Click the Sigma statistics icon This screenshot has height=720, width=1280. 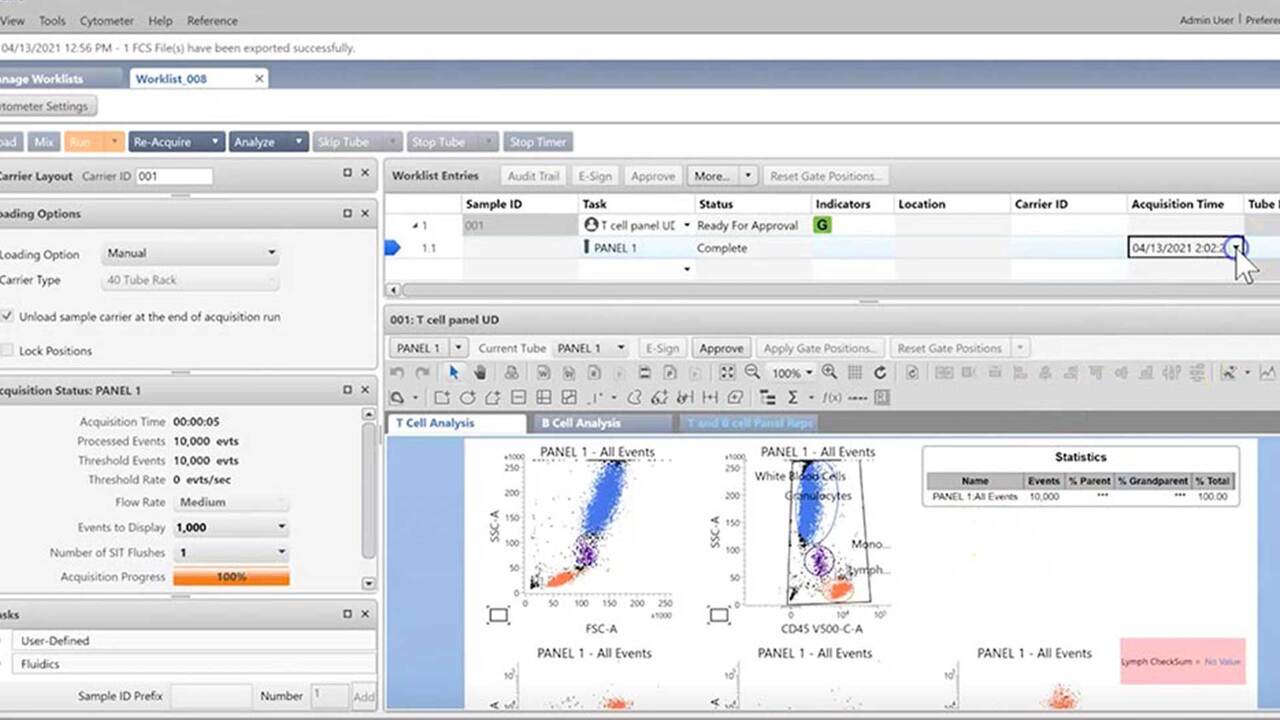coord(793,397)
